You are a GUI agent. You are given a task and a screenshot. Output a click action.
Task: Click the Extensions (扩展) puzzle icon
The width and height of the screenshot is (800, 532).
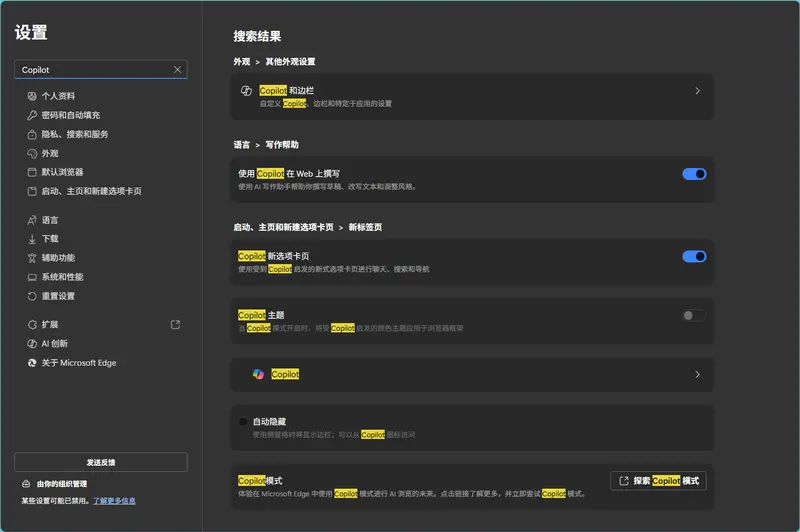coord(32,324)
